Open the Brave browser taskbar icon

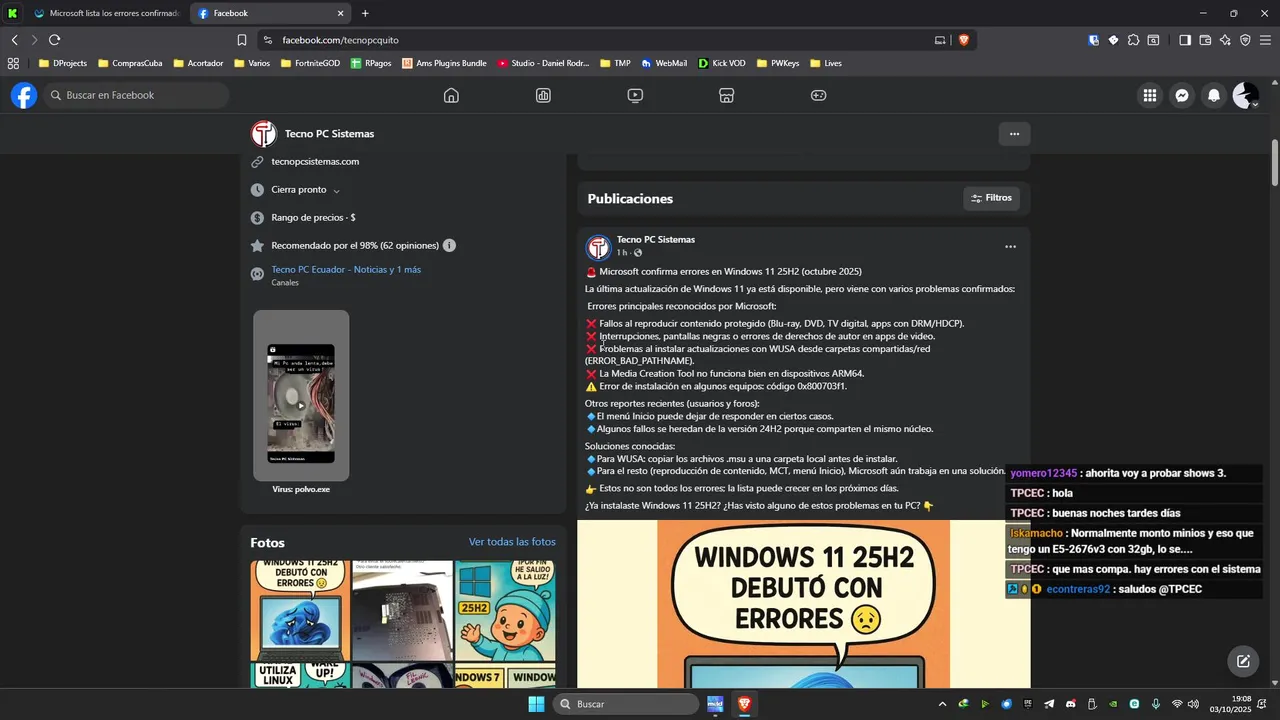click(x=744, y=704)
